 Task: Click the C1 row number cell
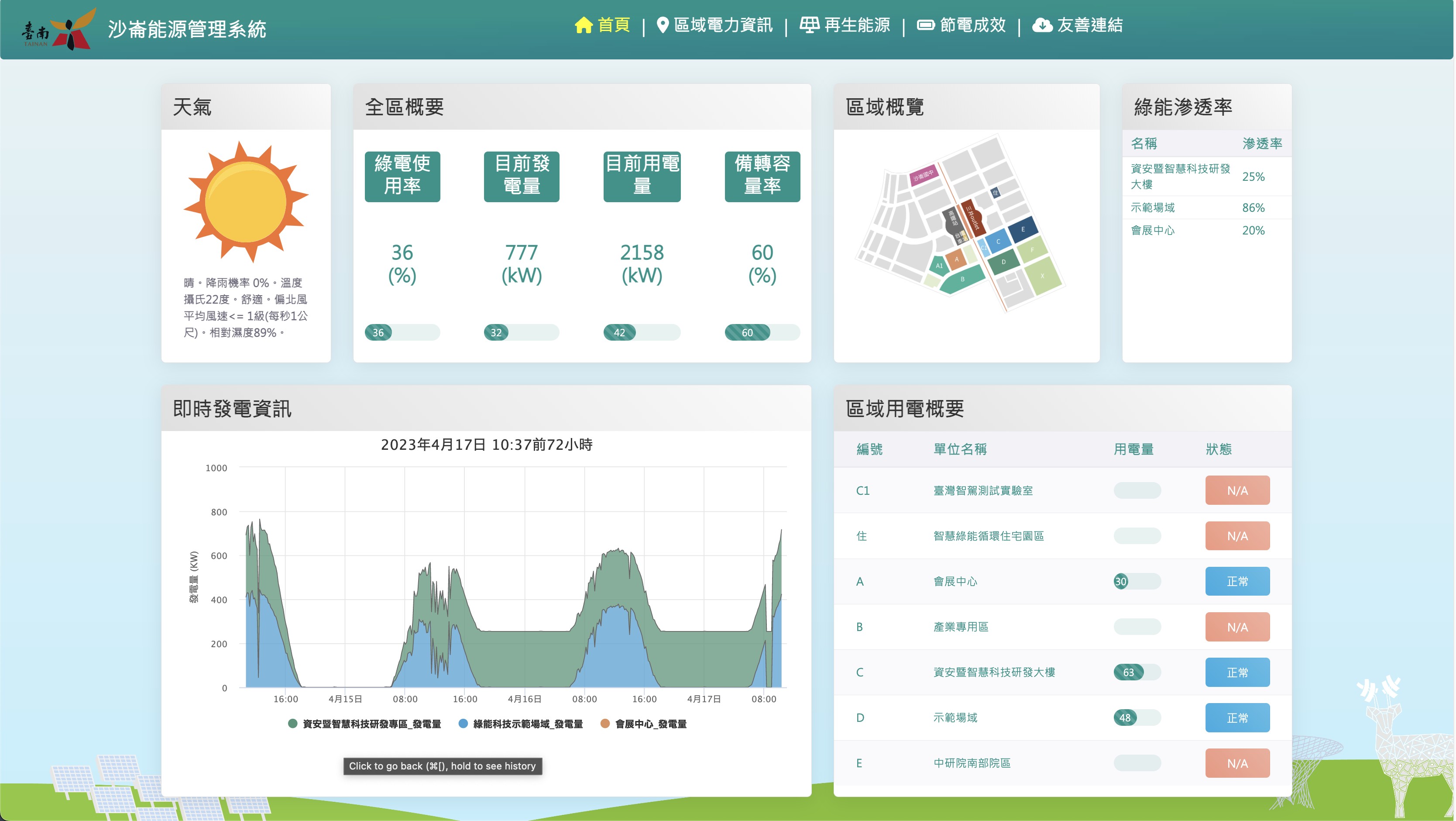[862, 490]
